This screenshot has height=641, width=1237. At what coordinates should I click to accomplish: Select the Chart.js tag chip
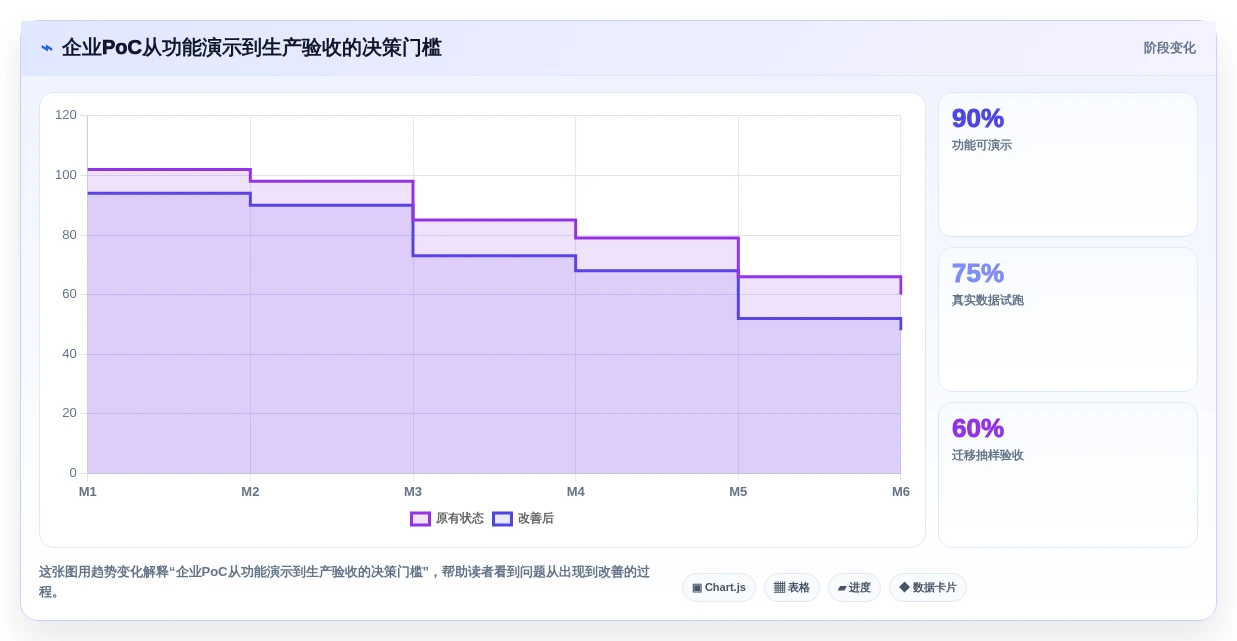click(x=719, y=588)
